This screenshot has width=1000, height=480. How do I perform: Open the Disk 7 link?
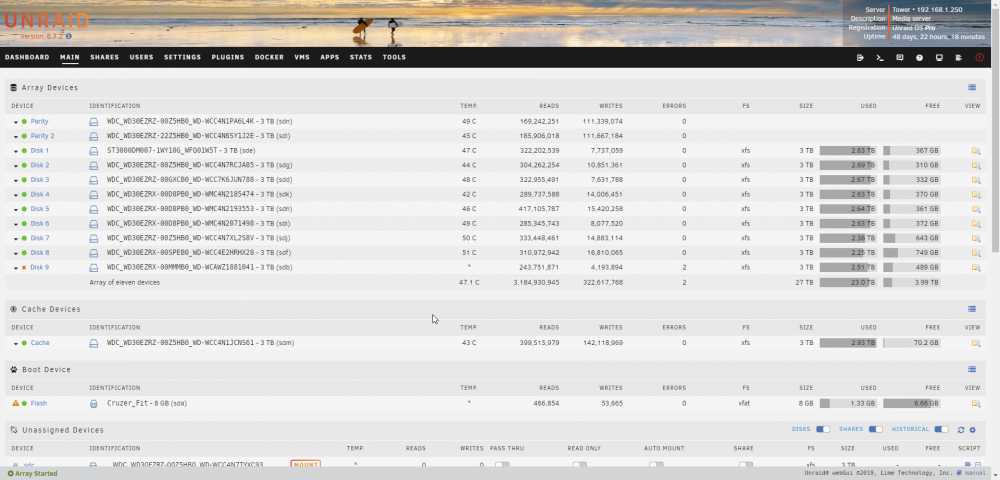point(40,238)
